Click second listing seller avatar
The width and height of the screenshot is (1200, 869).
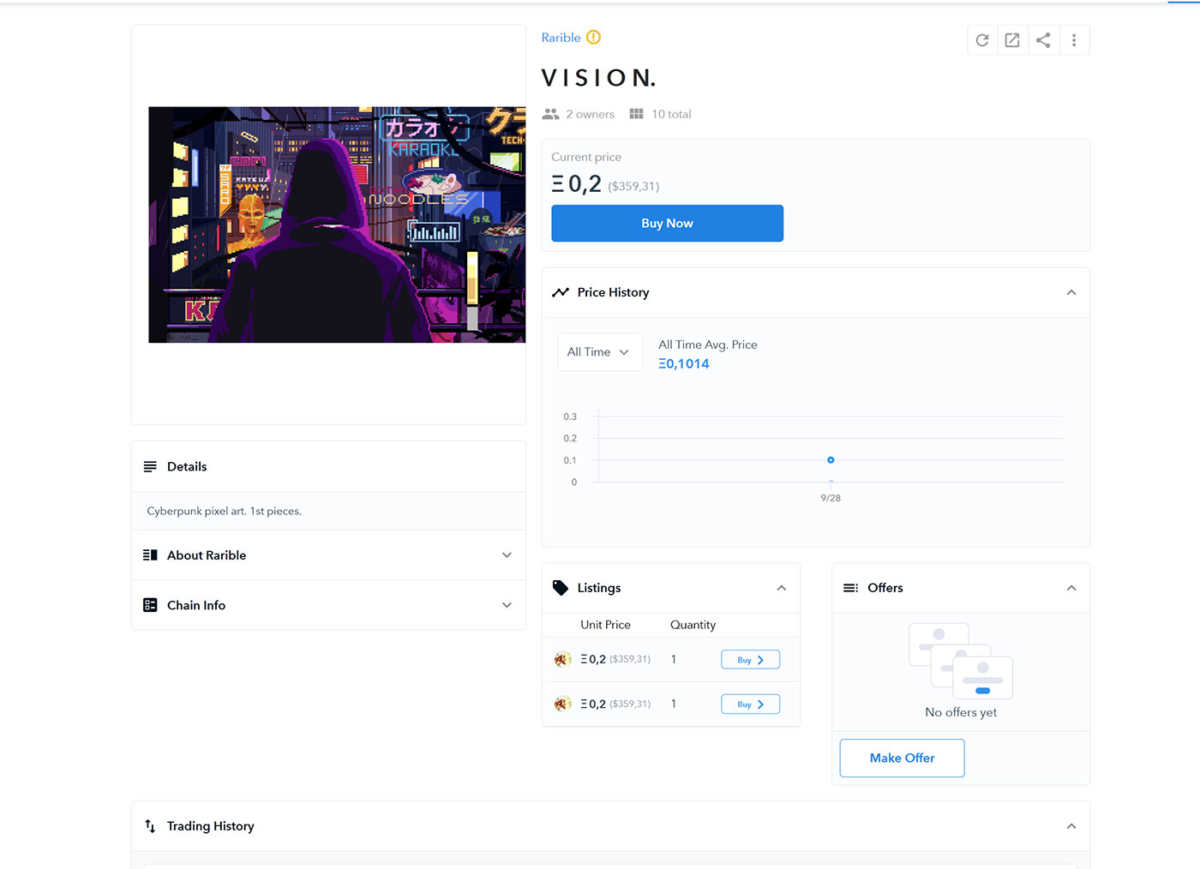coord(563,704)
